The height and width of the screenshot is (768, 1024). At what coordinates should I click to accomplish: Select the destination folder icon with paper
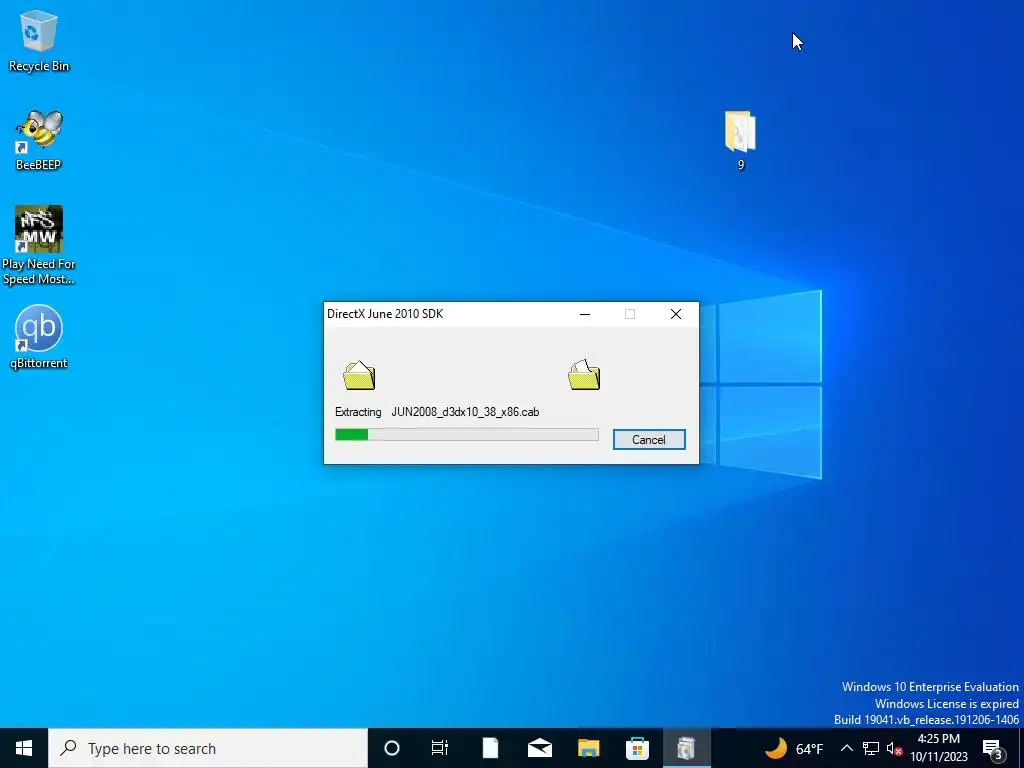point(584,375)
